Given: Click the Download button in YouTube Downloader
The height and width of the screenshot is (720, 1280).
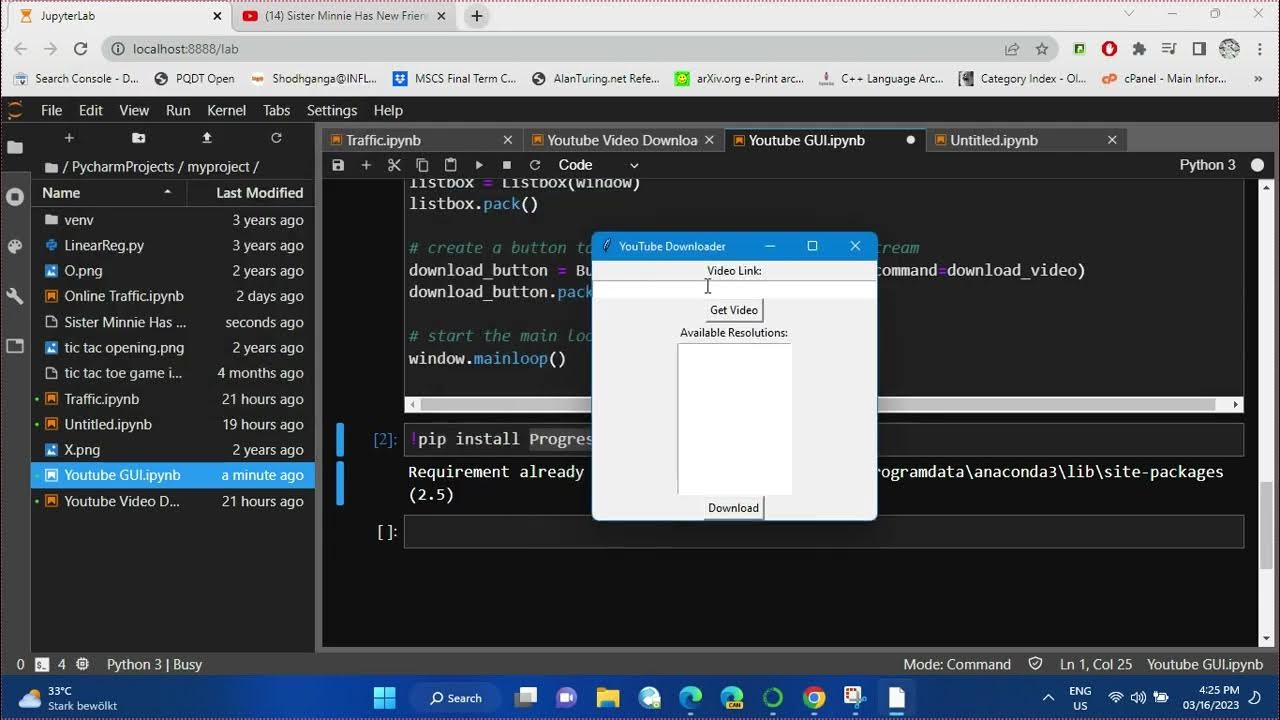Looking at the screenshot, I should pos(734,508).
